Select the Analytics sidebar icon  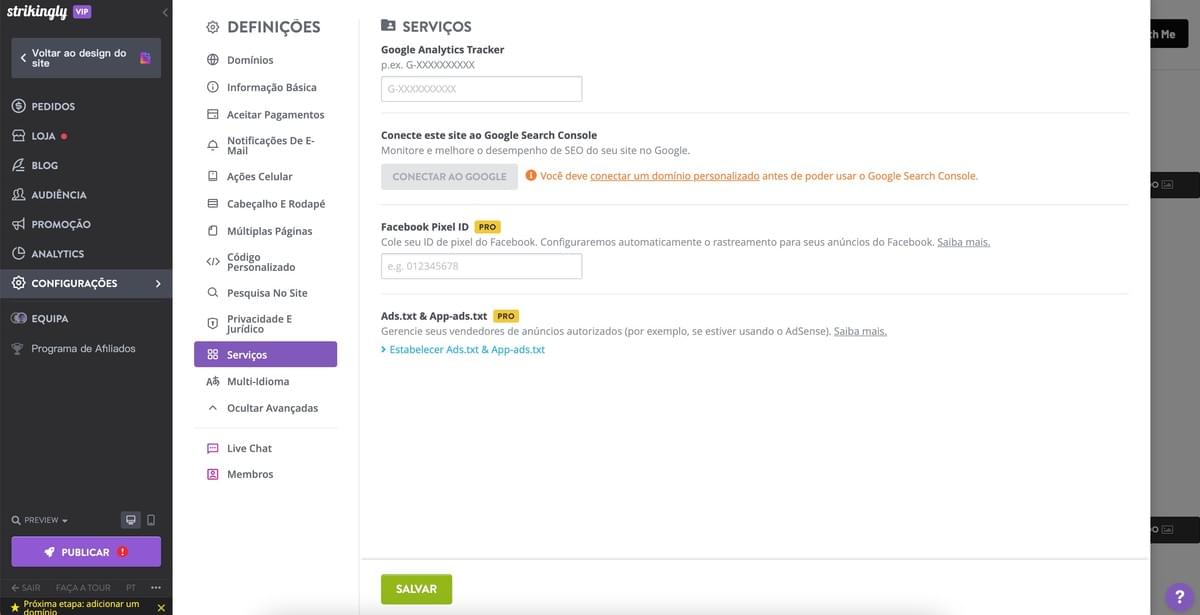[x=17, y=253]
